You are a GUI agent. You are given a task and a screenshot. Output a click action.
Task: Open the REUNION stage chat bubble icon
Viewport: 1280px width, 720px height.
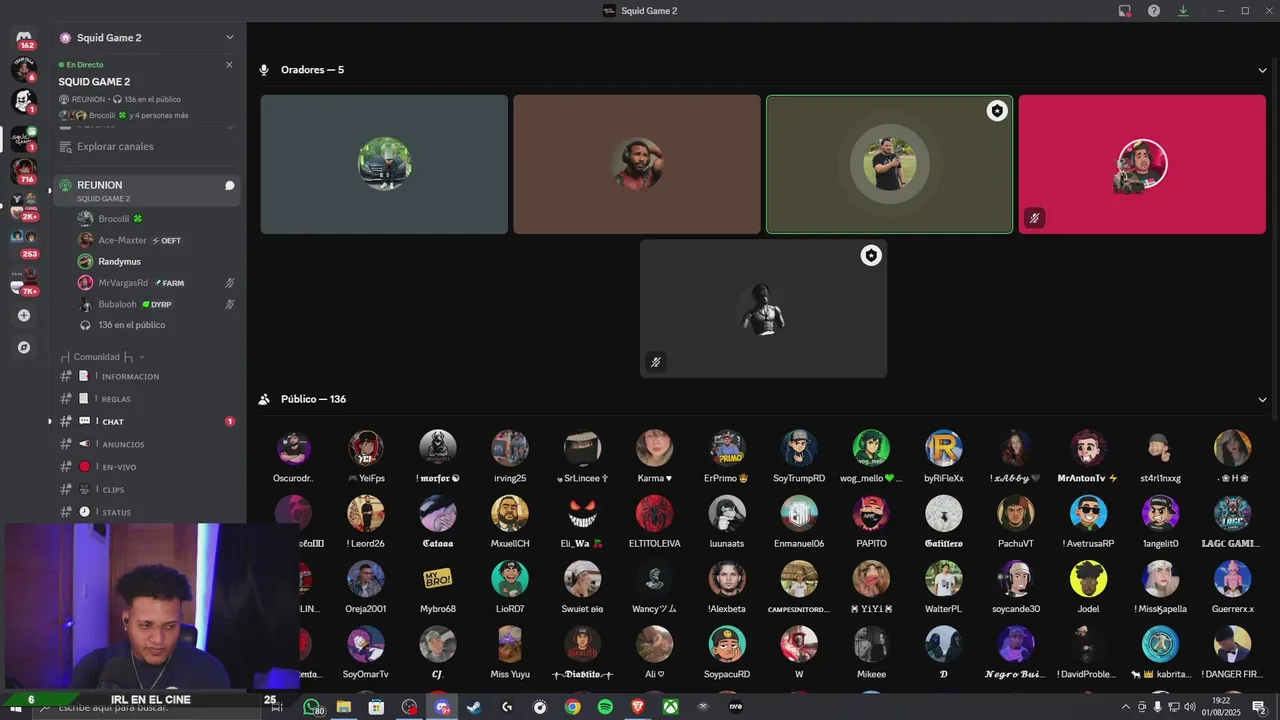229,185
